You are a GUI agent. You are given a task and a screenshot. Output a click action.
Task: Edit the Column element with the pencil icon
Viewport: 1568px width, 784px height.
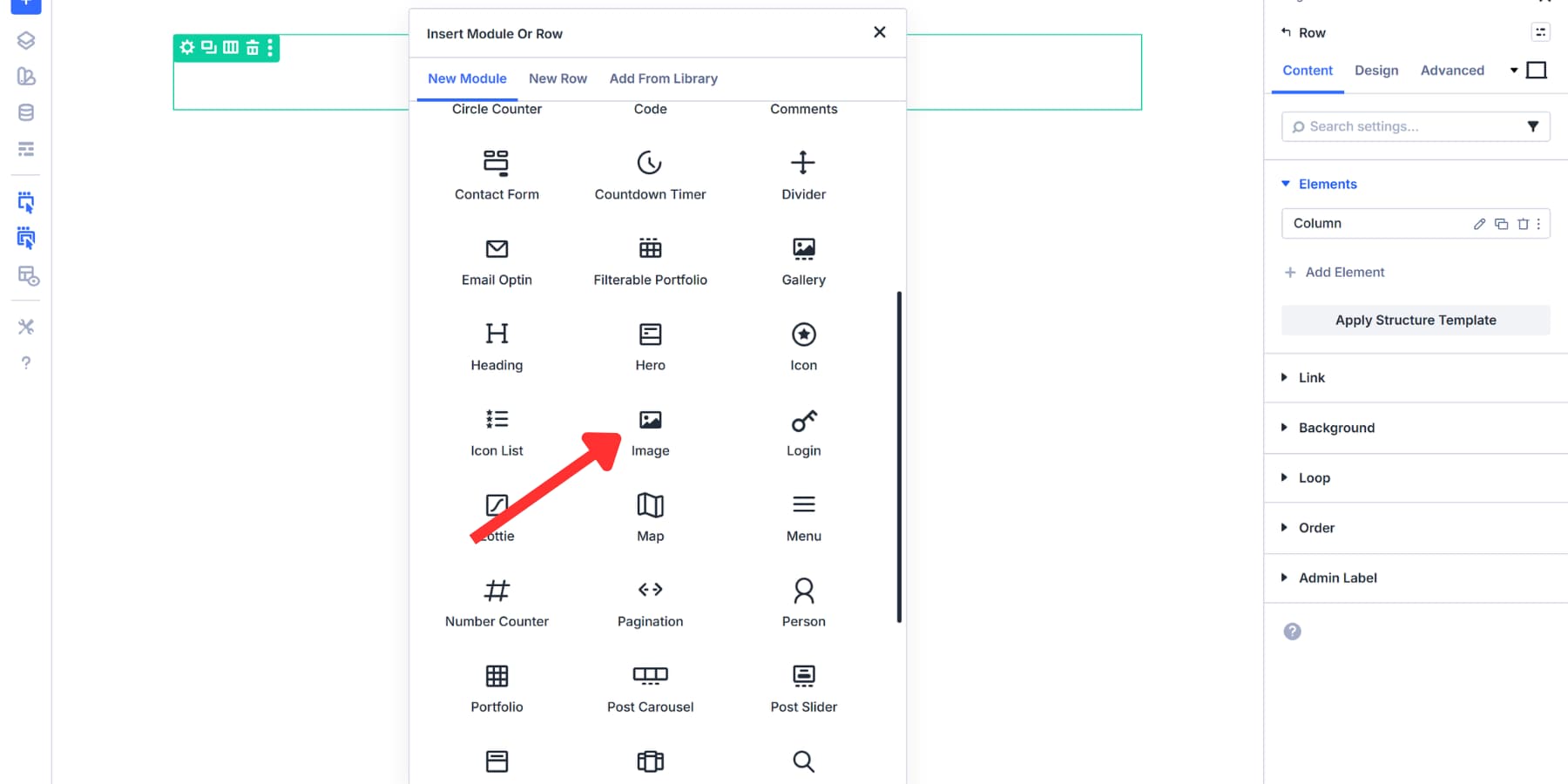click(x=1478, y=224)
